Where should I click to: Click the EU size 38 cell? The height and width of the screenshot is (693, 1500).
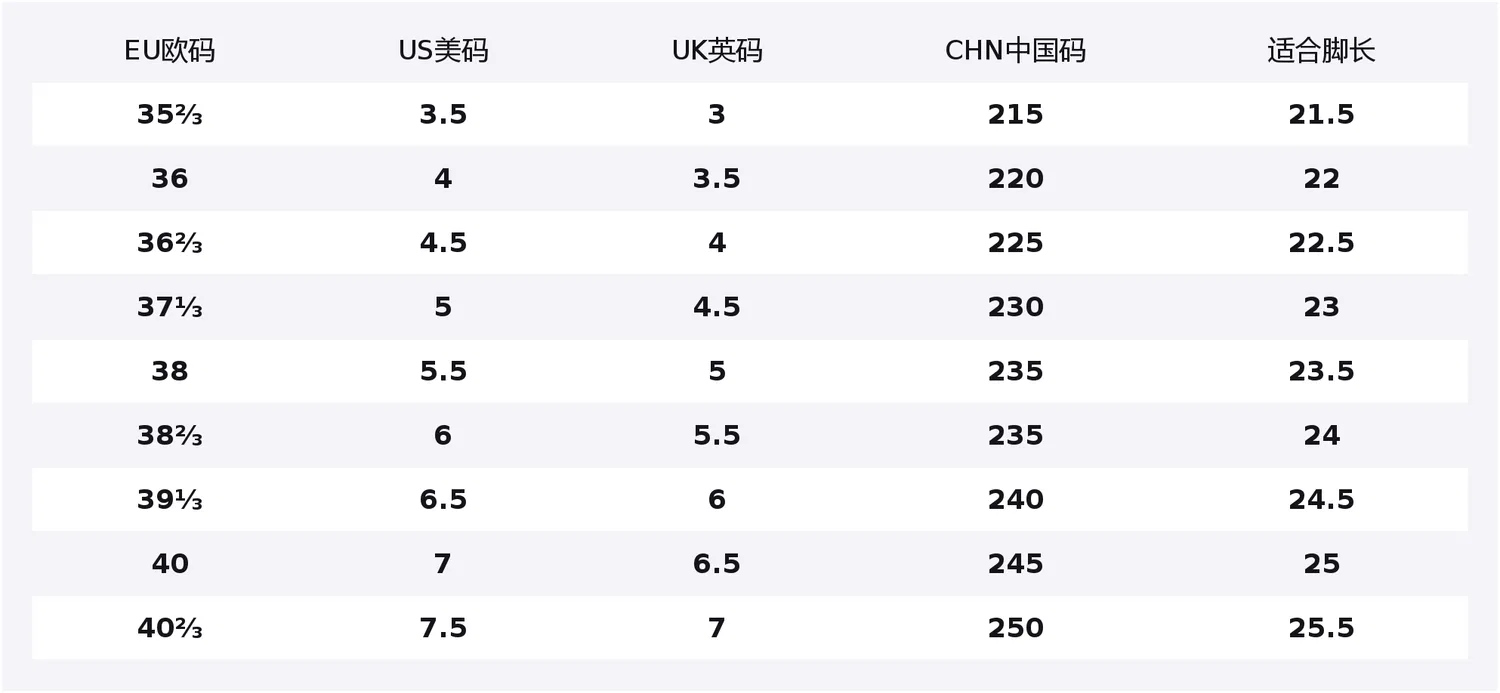pos(170,371)
